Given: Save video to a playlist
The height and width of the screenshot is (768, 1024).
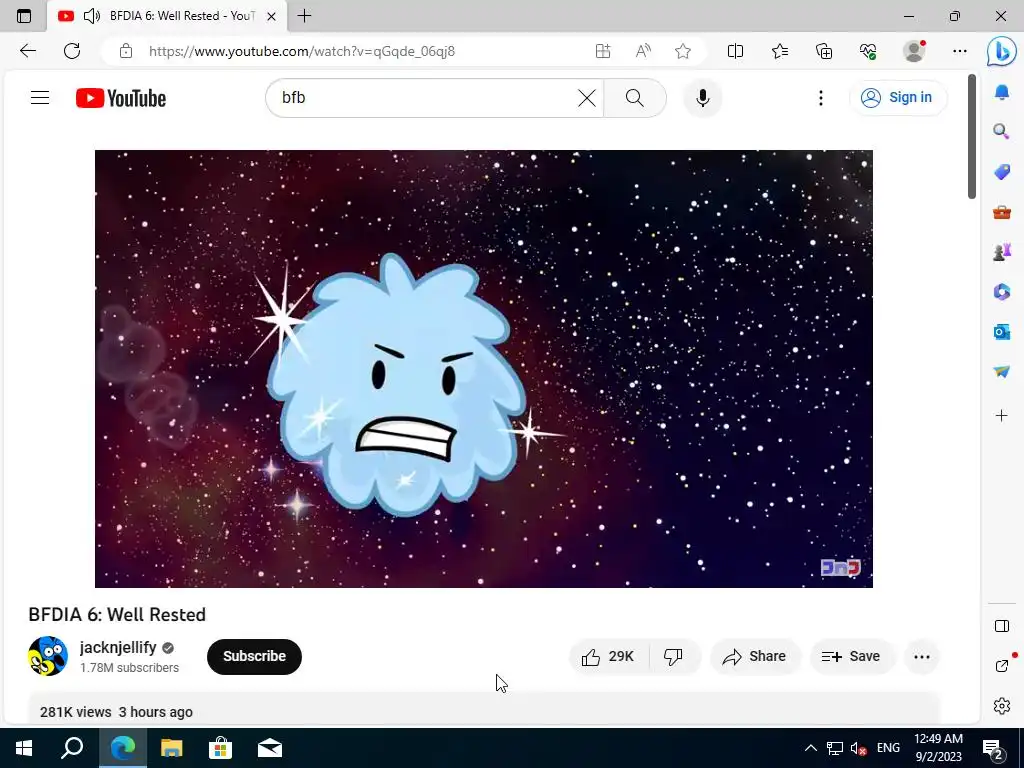Looking at the screenshot, I should tap(851, 656).
